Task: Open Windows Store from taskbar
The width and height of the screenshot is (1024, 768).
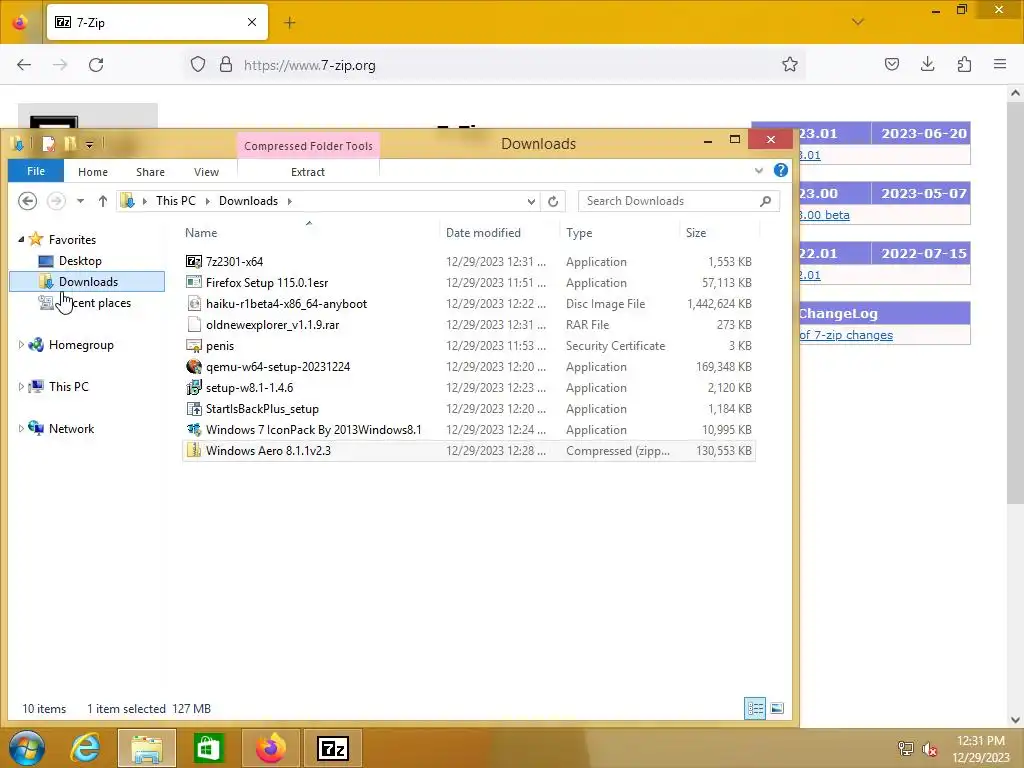Action: tap(208, 748)
